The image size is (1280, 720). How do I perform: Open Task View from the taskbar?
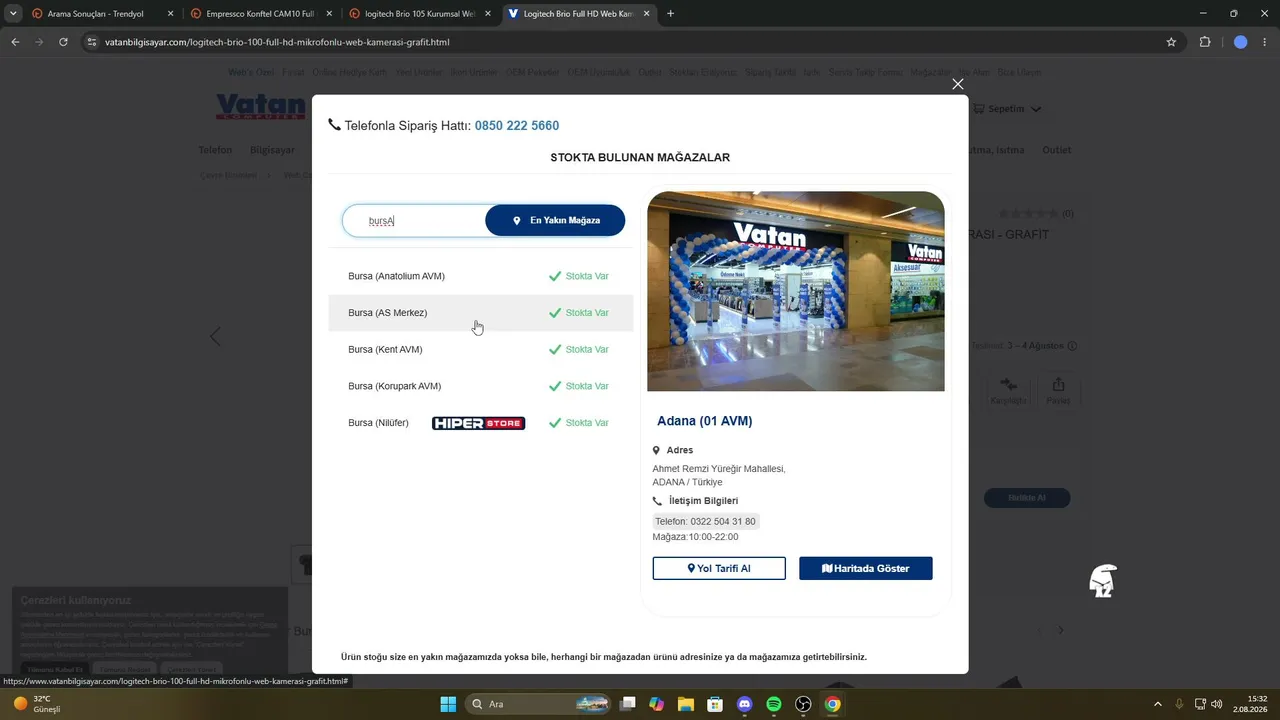[627, 704]
